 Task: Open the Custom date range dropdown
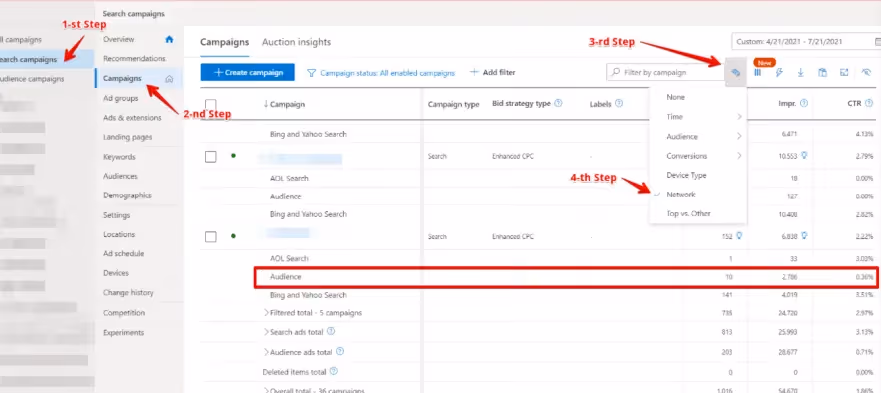tap(806, 42)
